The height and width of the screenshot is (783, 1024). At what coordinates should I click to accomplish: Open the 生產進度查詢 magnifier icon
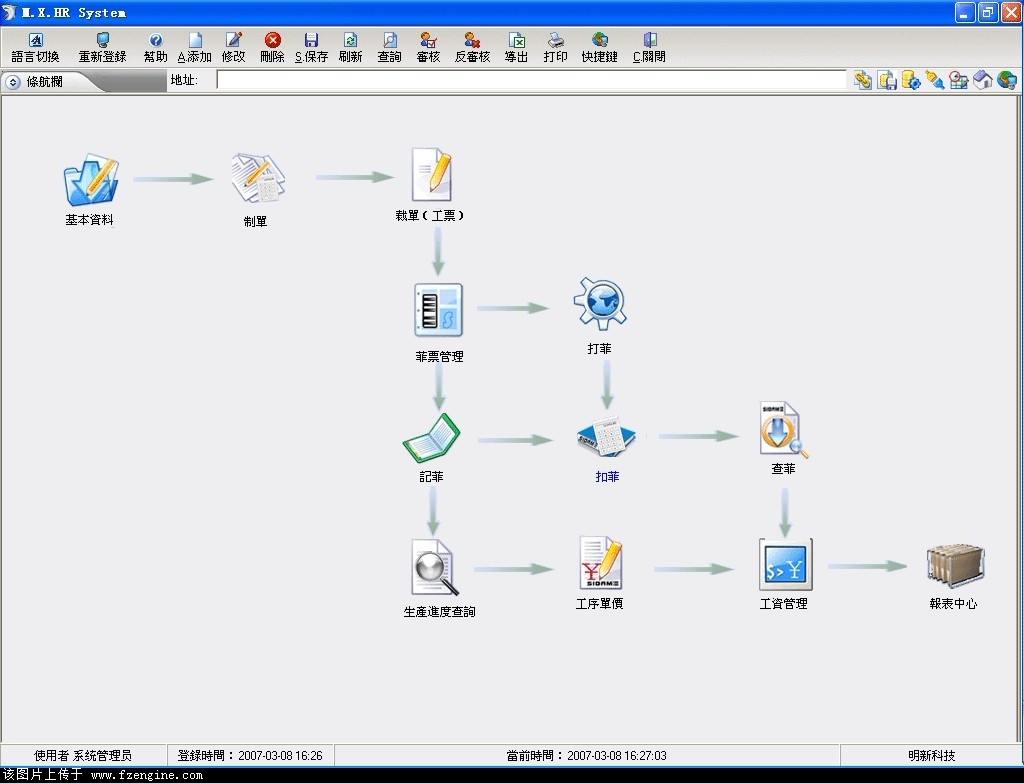pos(436,567)
